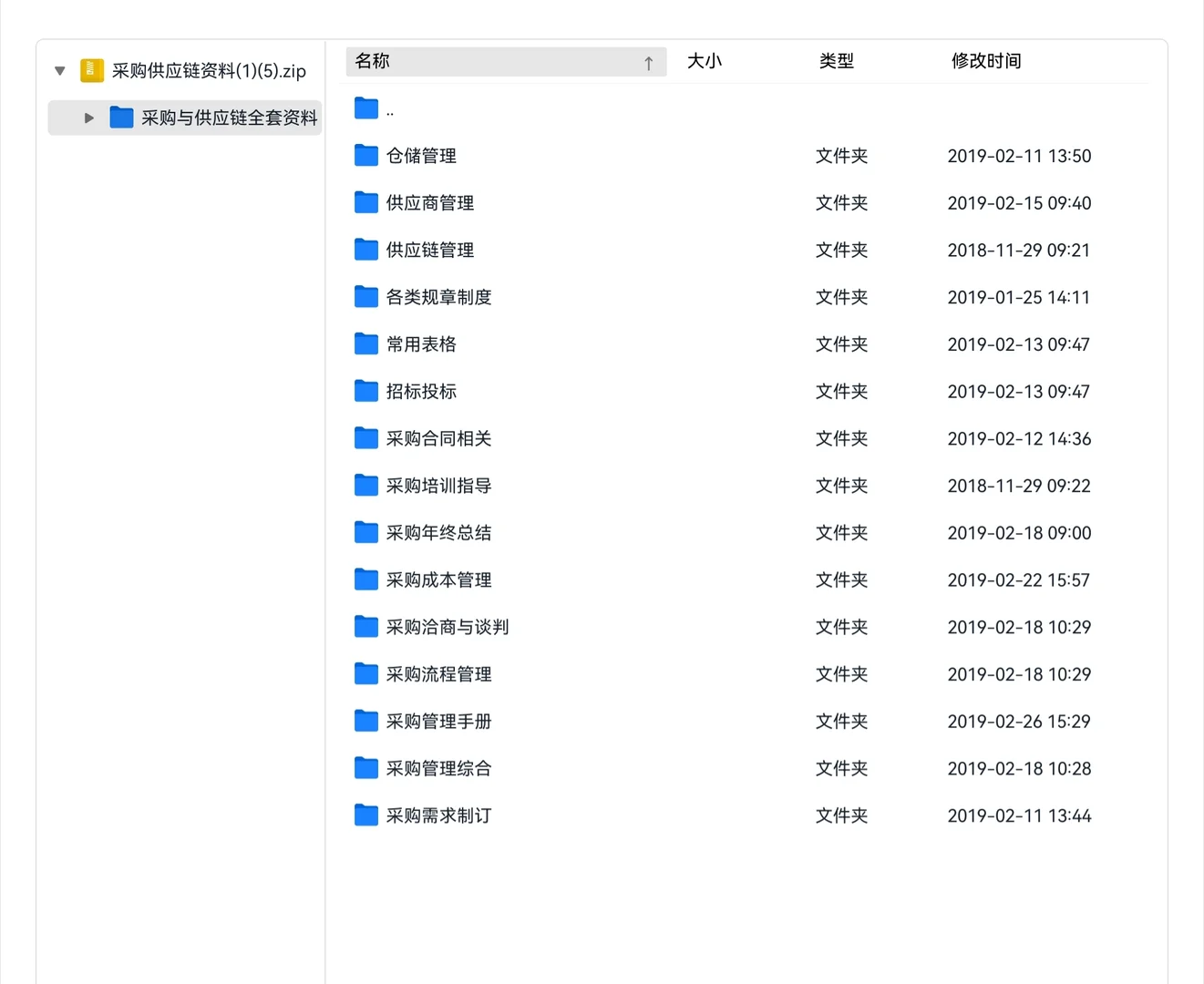Click the 供应商管理 folder icon
Viewport: 1204px width, 984px height.
(x=365, y=202)
